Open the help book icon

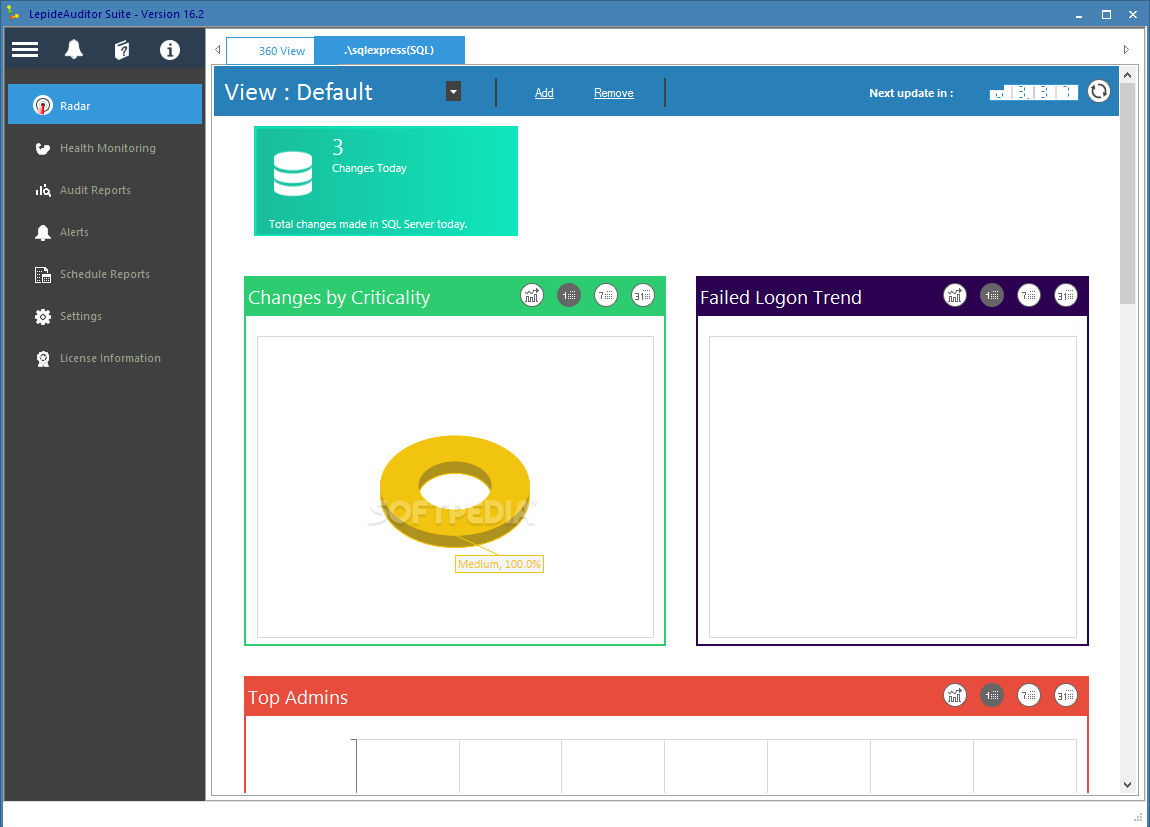[122, 50]
